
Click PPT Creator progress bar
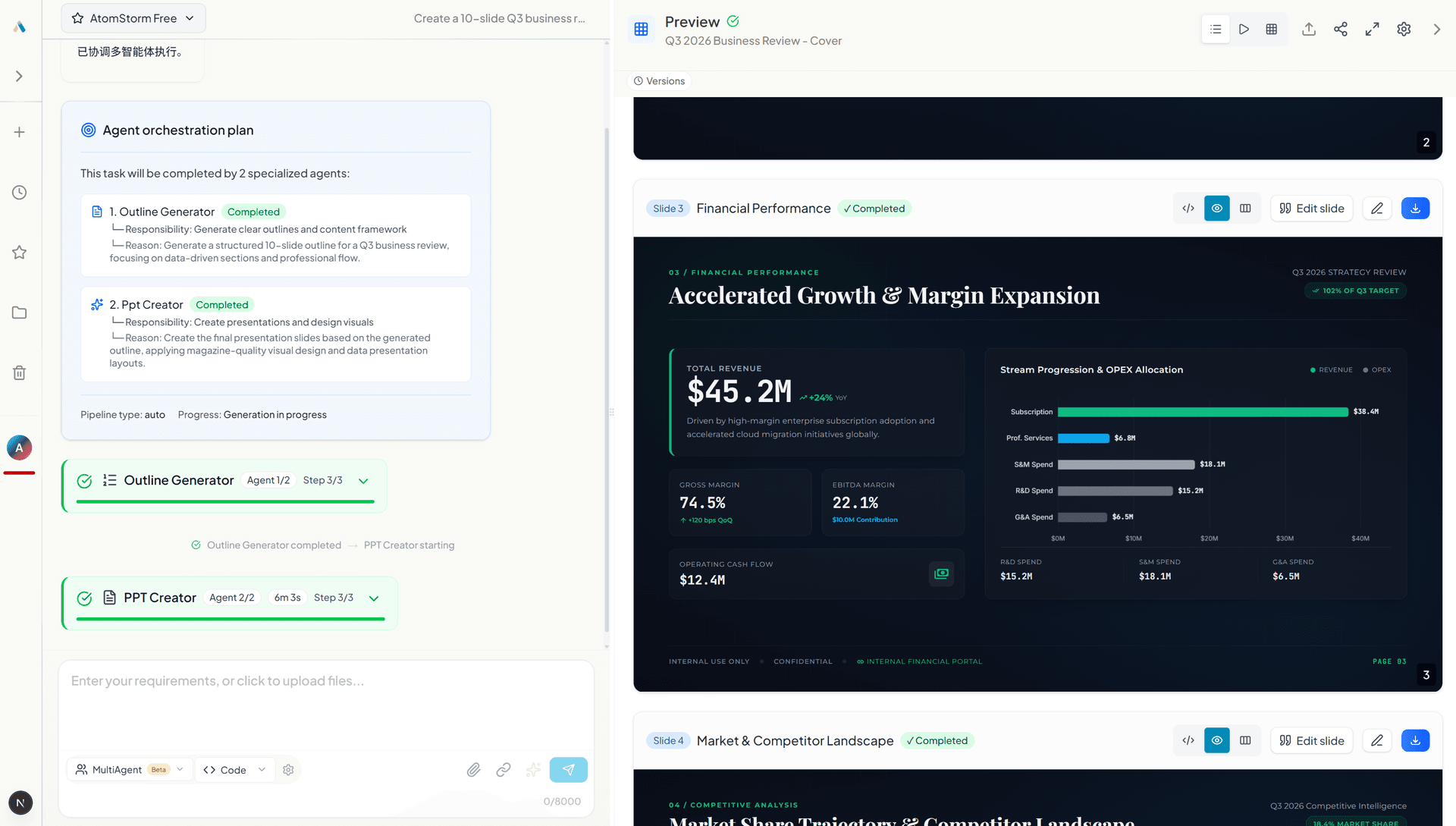tap(231, 619)
